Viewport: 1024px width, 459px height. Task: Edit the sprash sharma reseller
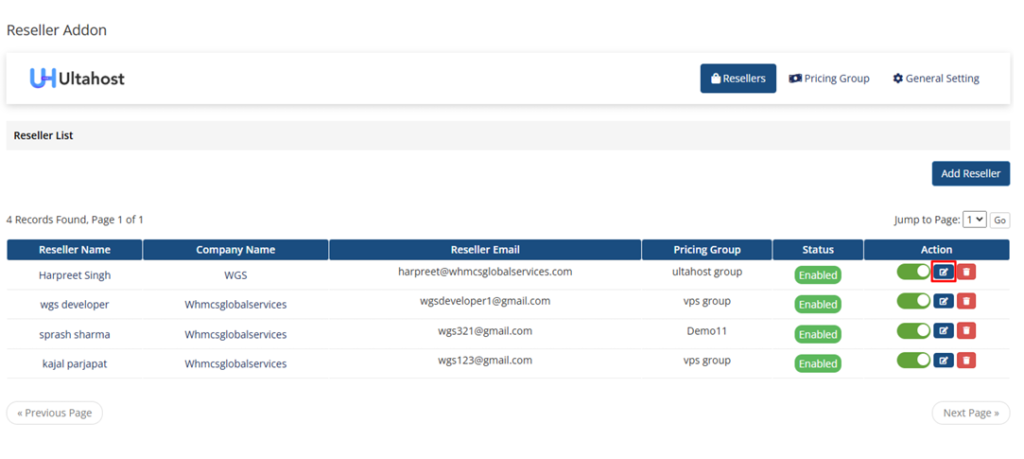(x=943, y=331)
